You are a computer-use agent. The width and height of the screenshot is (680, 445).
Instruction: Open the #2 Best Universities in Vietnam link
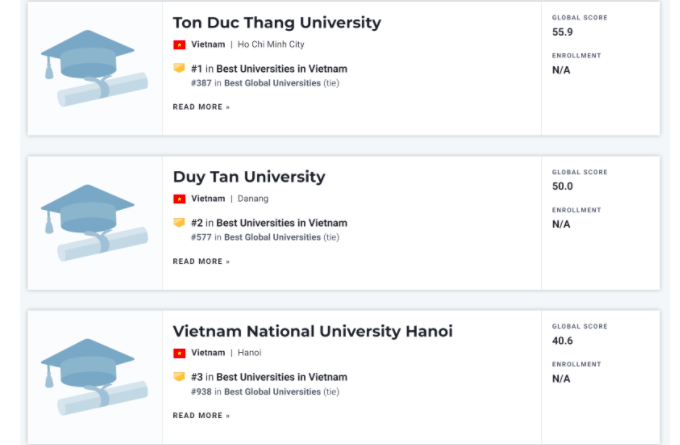pos(282,223)
